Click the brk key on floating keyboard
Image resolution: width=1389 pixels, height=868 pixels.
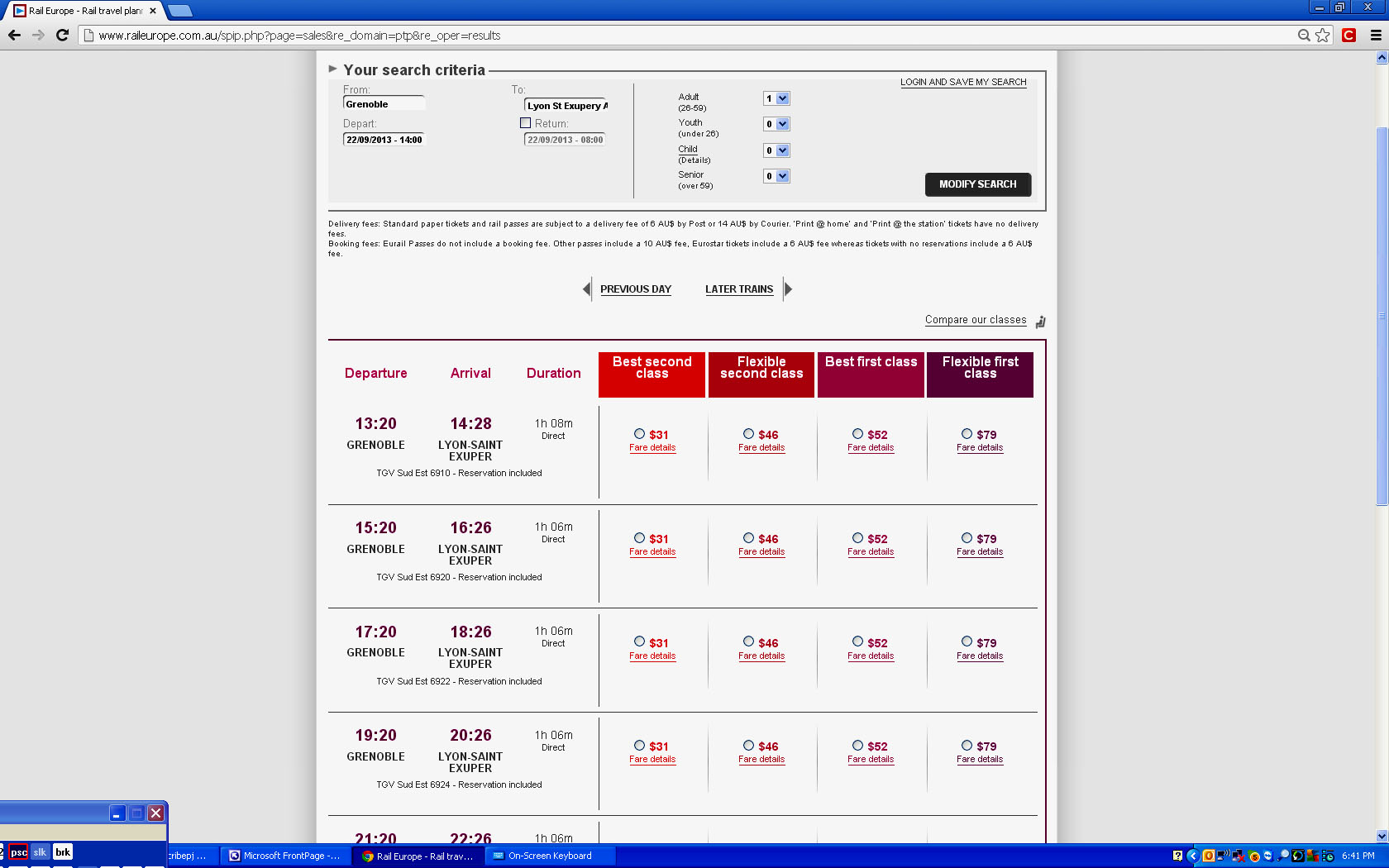63,852
